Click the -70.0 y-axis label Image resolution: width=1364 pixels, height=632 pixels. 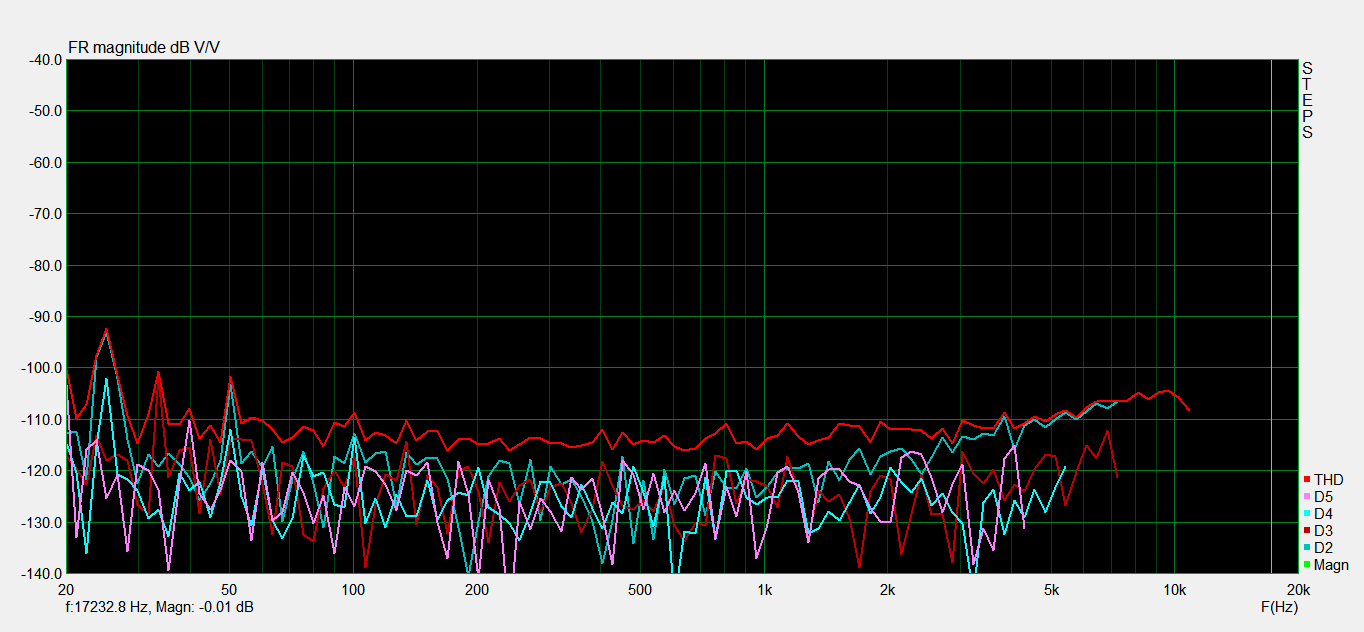[x=44, y=214]
